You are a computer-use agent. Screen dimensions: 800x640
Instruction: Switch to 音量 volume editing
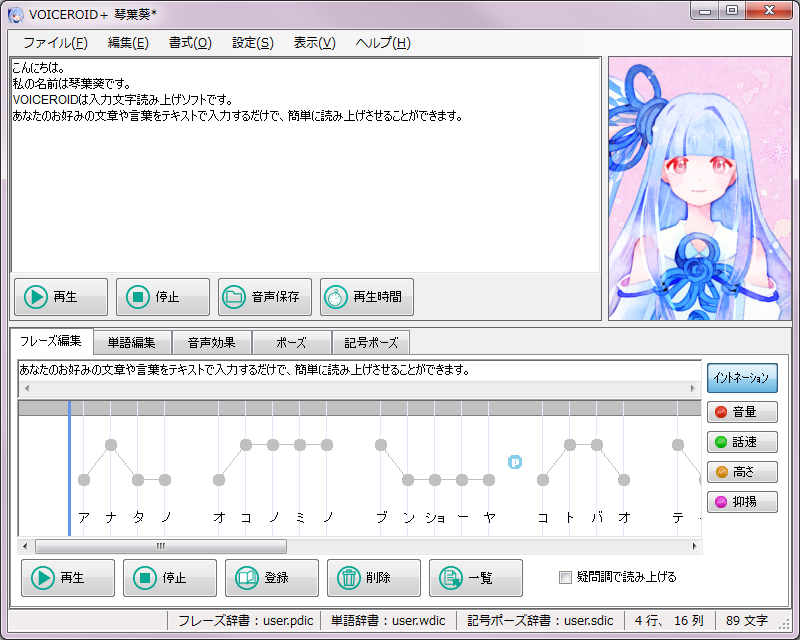(x=742, y=412)
